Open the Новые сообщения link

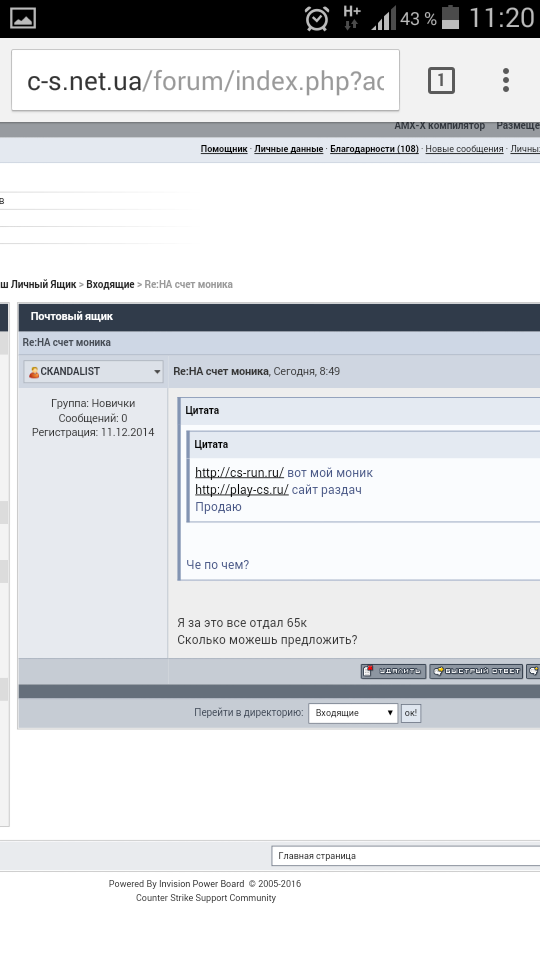click(464, 149)
